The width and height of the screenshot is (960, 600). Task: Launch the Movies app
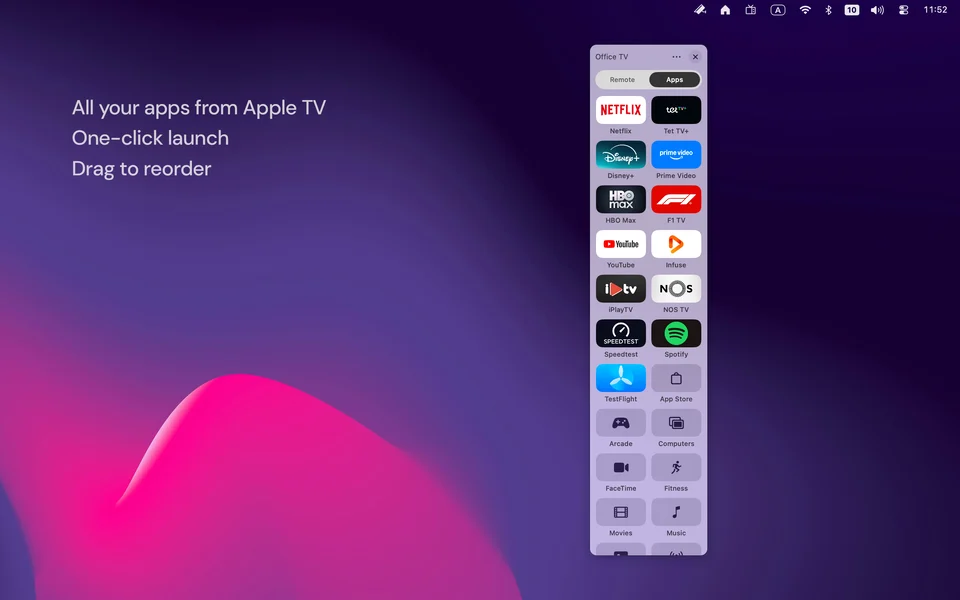click(x=621, y=512)
